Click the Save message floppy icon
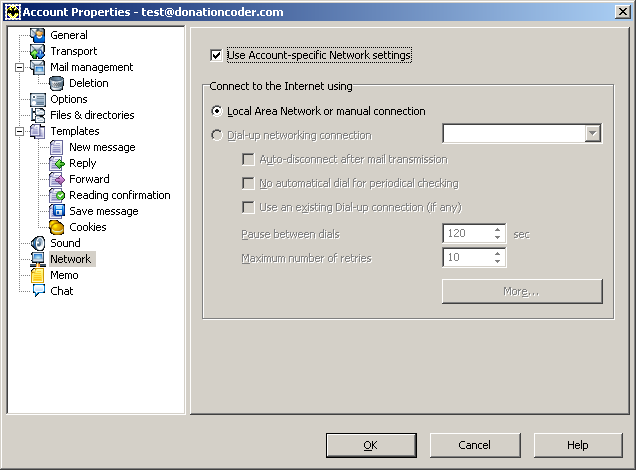Screen dimensions: 636x470 (57, 211)
